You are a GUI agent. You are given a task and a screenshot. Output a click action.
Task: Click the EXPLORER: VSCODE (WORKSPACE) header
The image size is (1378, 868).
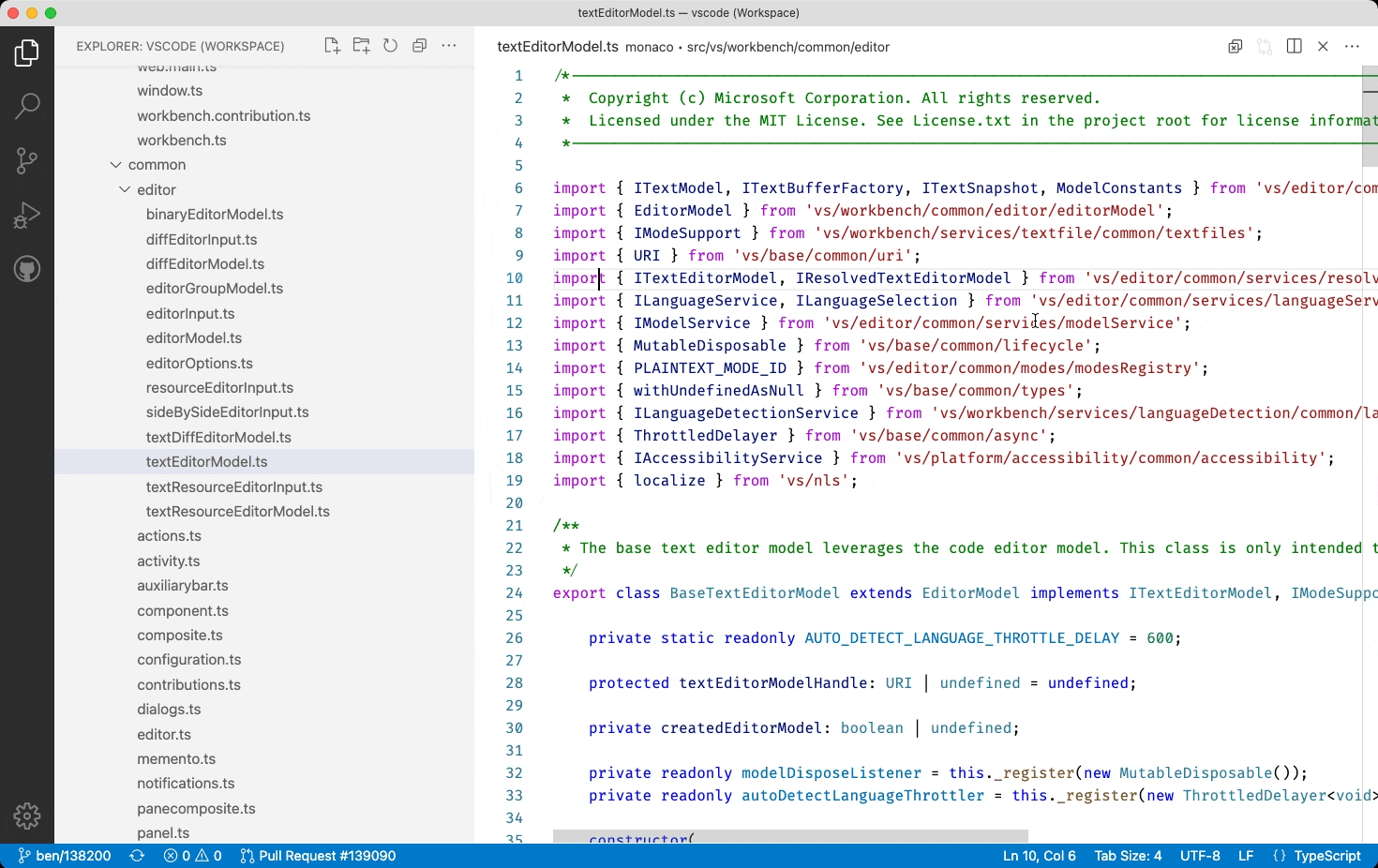180,46
